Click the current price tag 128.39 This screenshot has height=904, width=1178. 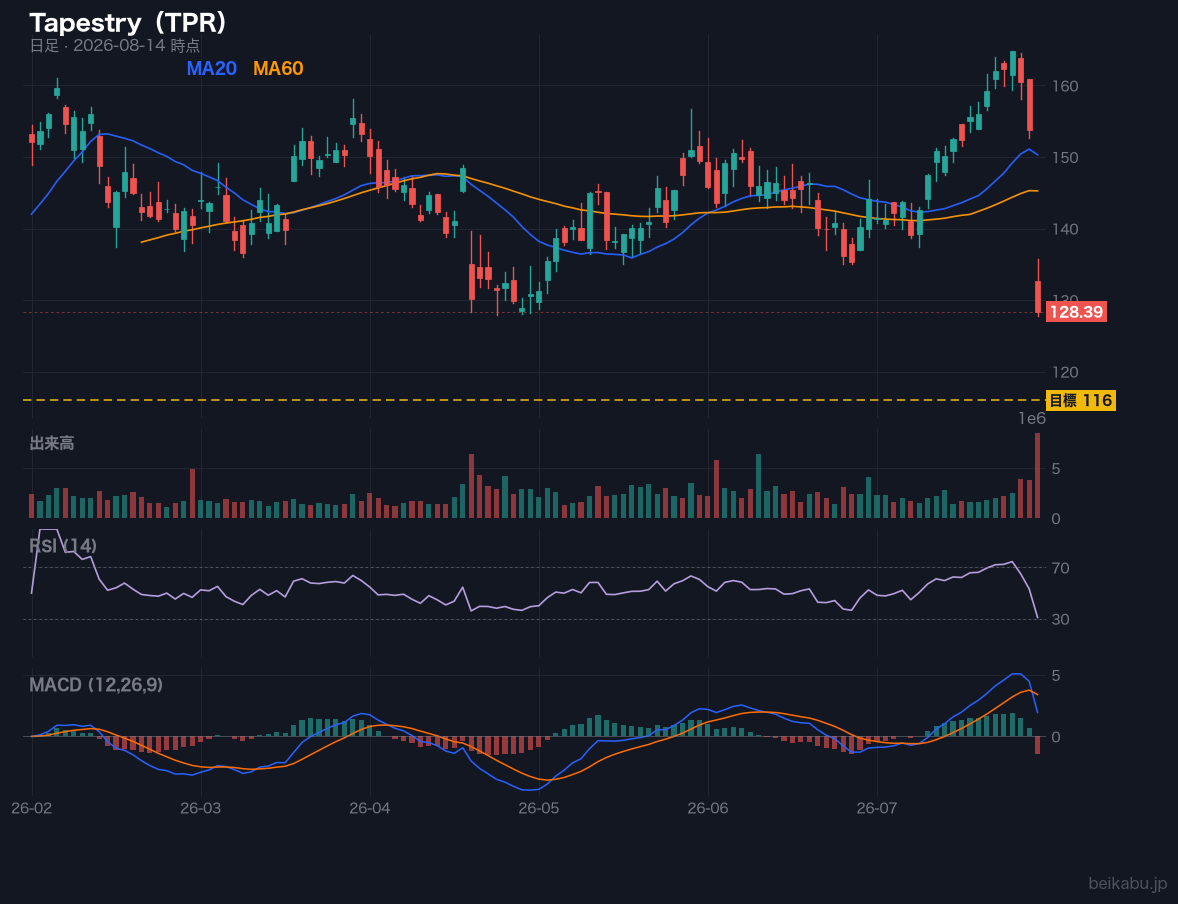(x=1076, y=312)
